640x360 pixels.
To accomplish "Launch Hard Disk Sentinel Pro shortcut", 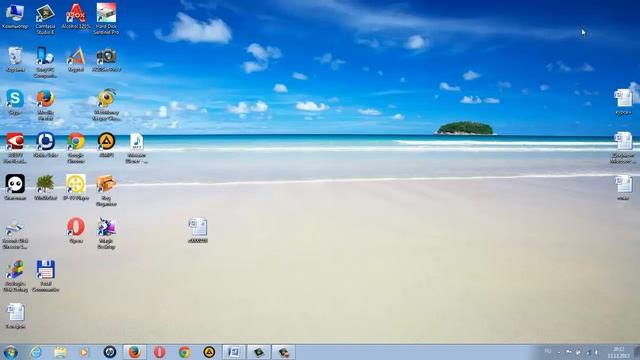I will (106, 19).
